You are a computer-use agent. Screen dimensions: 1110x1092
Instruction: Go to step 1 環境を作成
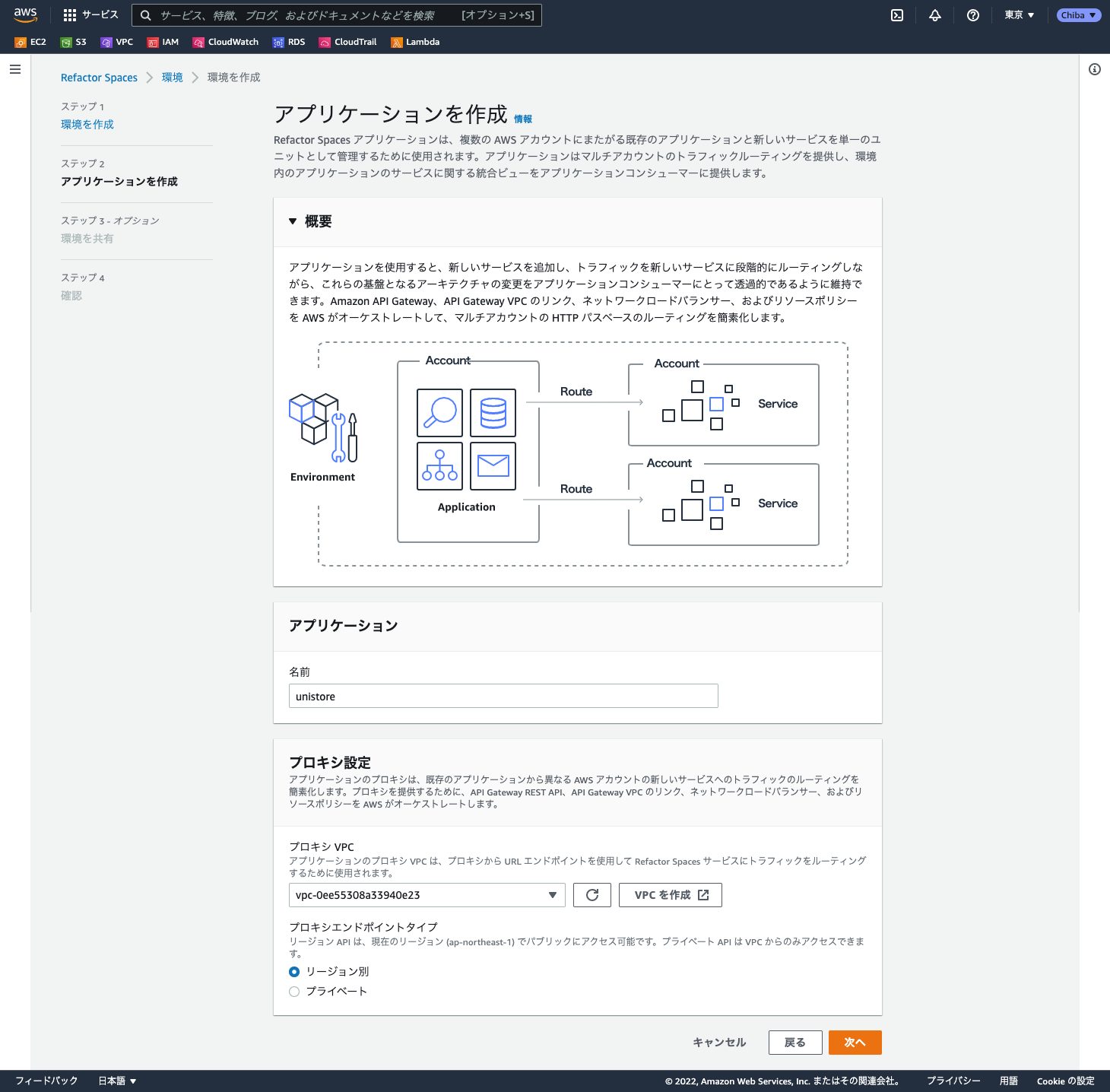point(87,125)
